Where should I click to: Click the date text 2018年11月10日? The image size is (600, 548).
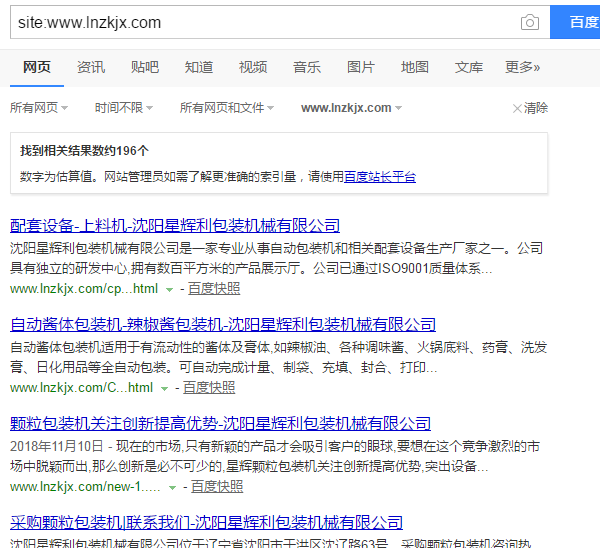coord(57,446)
